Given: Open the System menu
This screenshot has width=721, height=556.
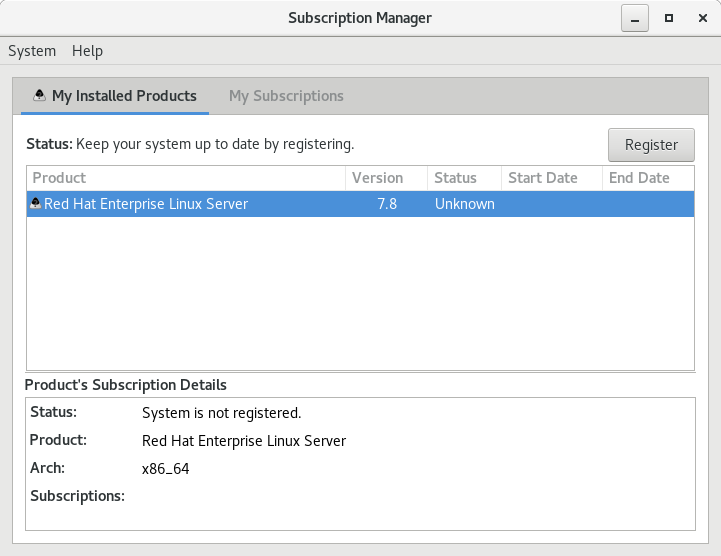Looking at the screenshot, I should click(x=32, y=51).
